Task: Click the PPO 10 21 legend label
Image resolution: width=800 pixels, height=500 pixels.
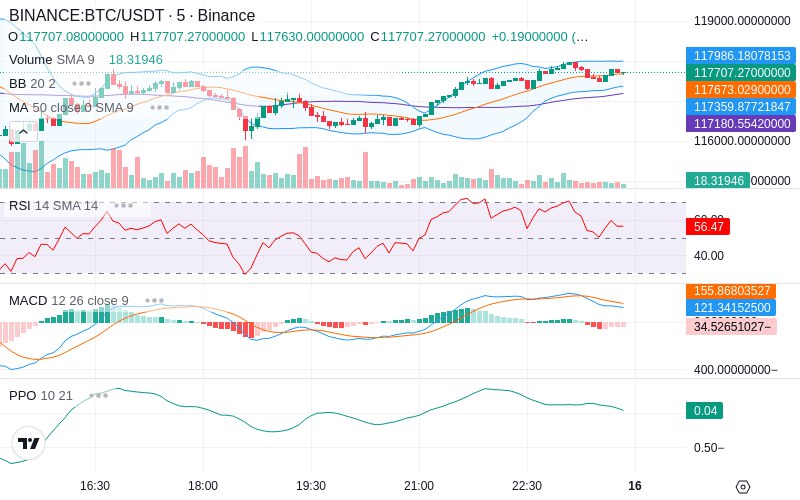Action: point(41,395)
